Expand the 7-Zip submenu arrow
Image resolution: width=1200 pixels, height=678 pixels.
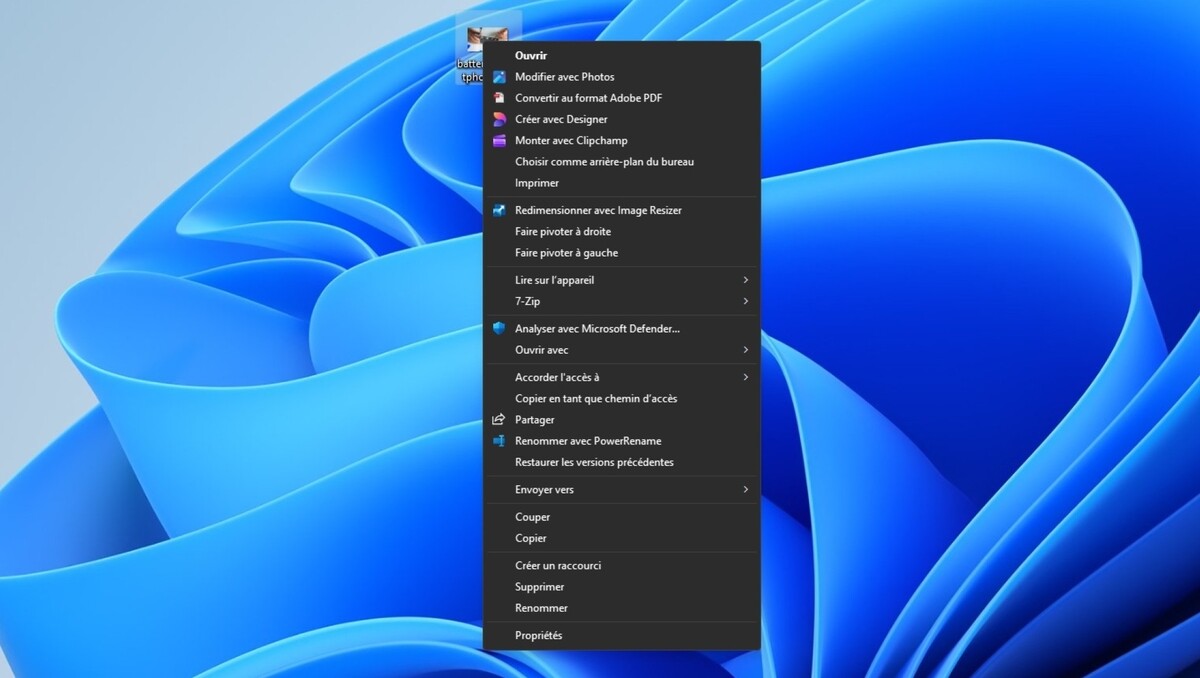click(x=745, y=302)
